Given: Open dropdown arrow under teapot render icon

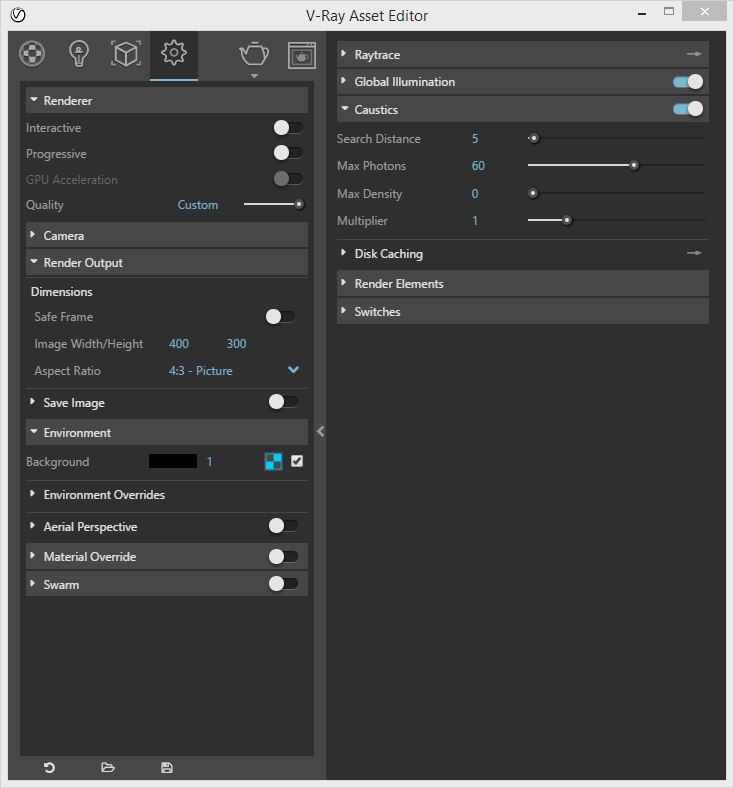Looking at the screenshot, I should tap(254, 76).
